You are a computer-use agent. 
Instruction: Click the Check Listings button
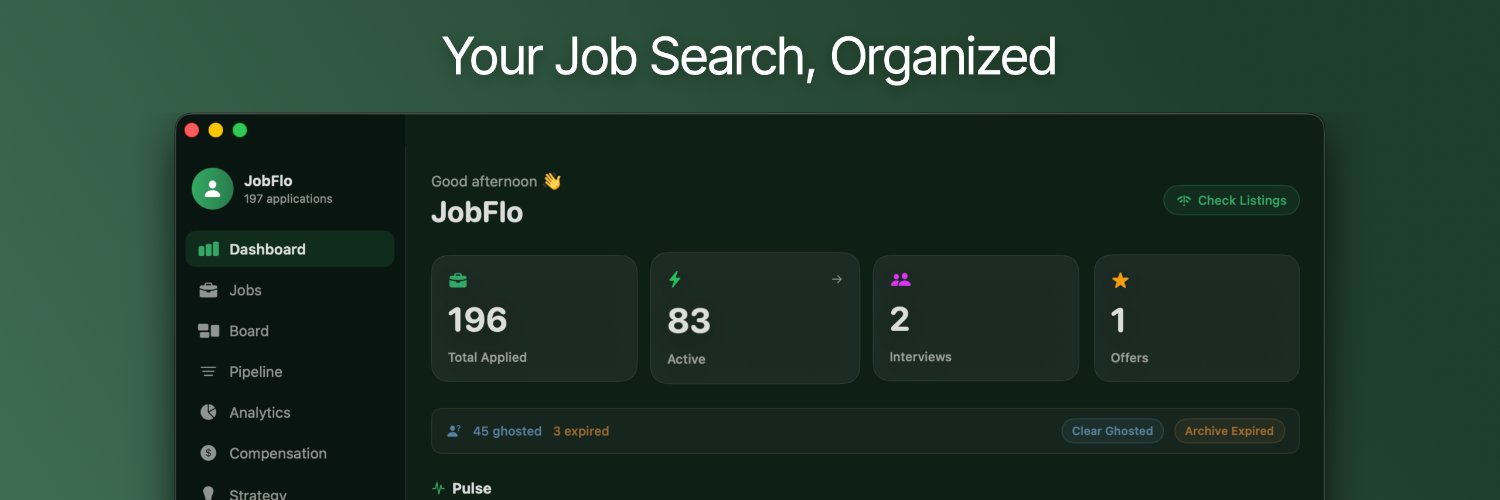[x=1231, y=200]
